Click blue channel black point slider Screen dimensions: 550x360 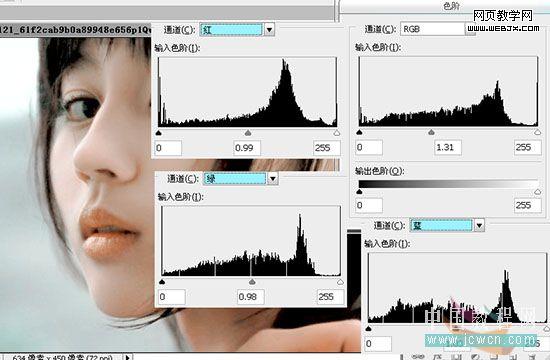(x=368, y=328)
